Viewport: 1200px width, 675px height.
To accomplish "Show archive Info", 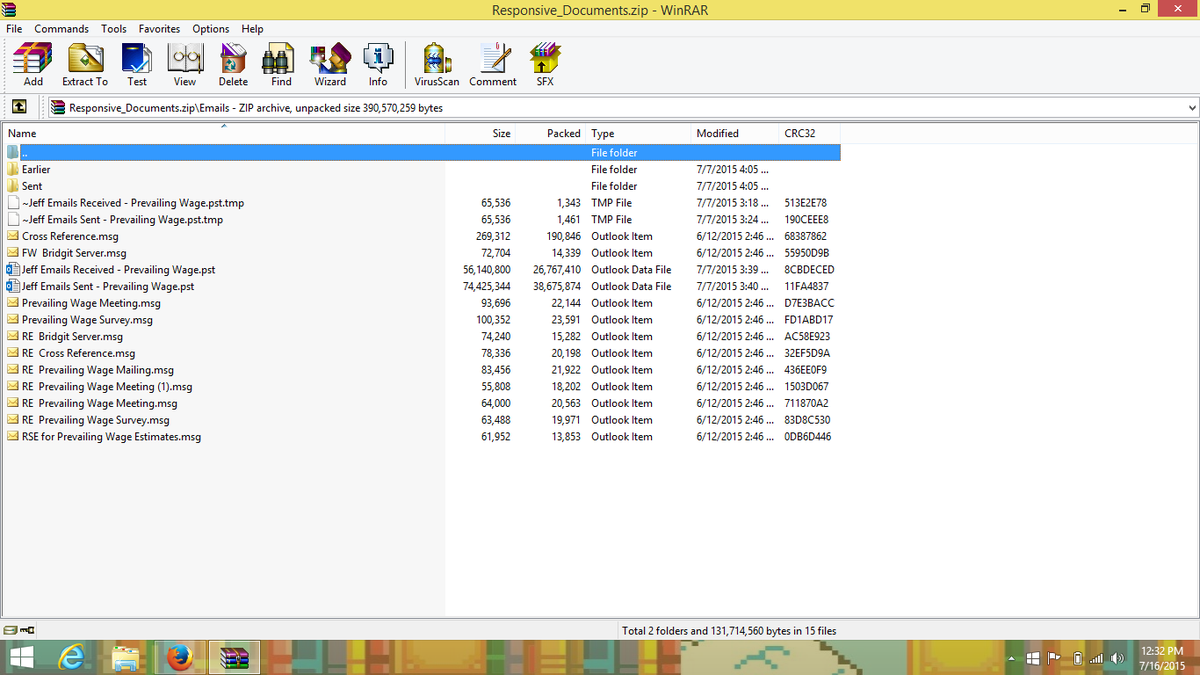I will point(378,65).
